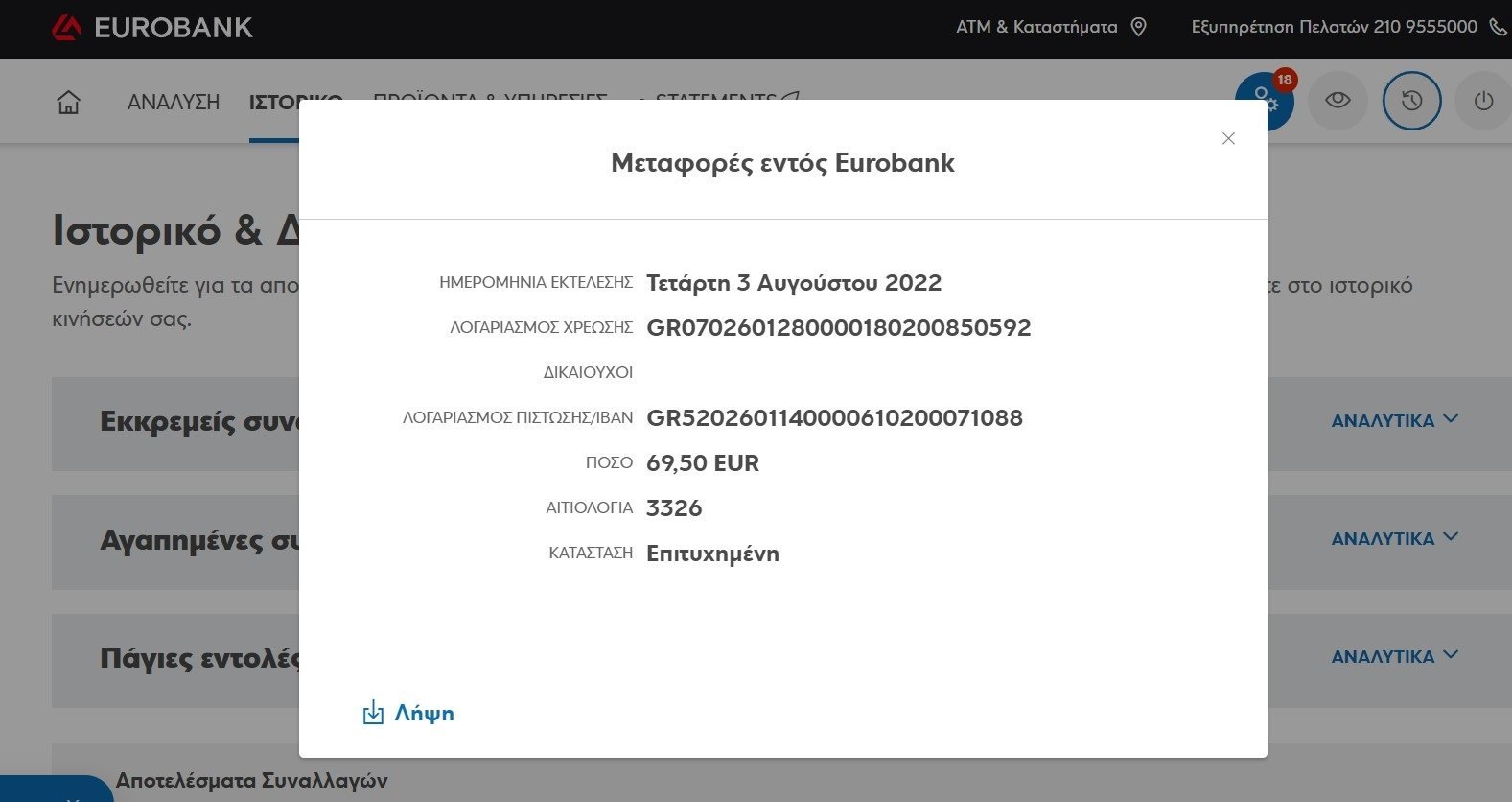This screenshot has height=802, width=1512.
Task: Click the ΔΙΚΑΙΟΥΧΟΙ label
Action: [x=588, y=372]
